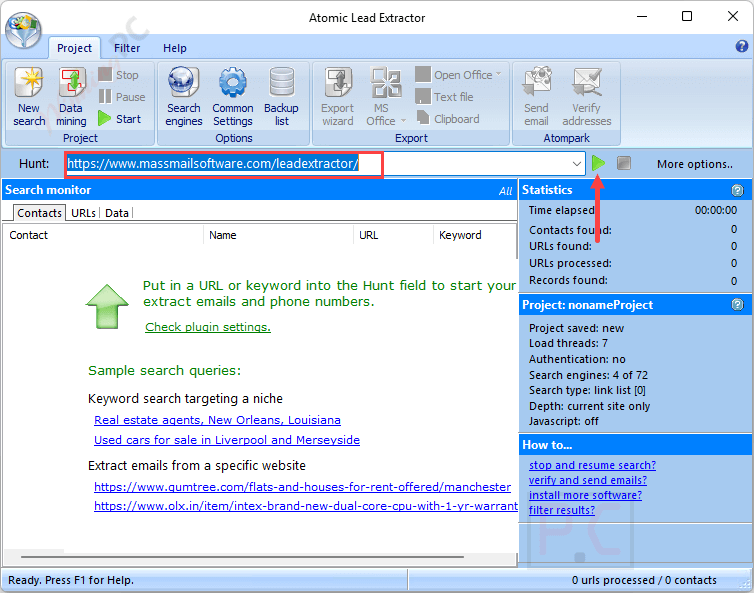Open the Backup list

click(x=281, y=97)
